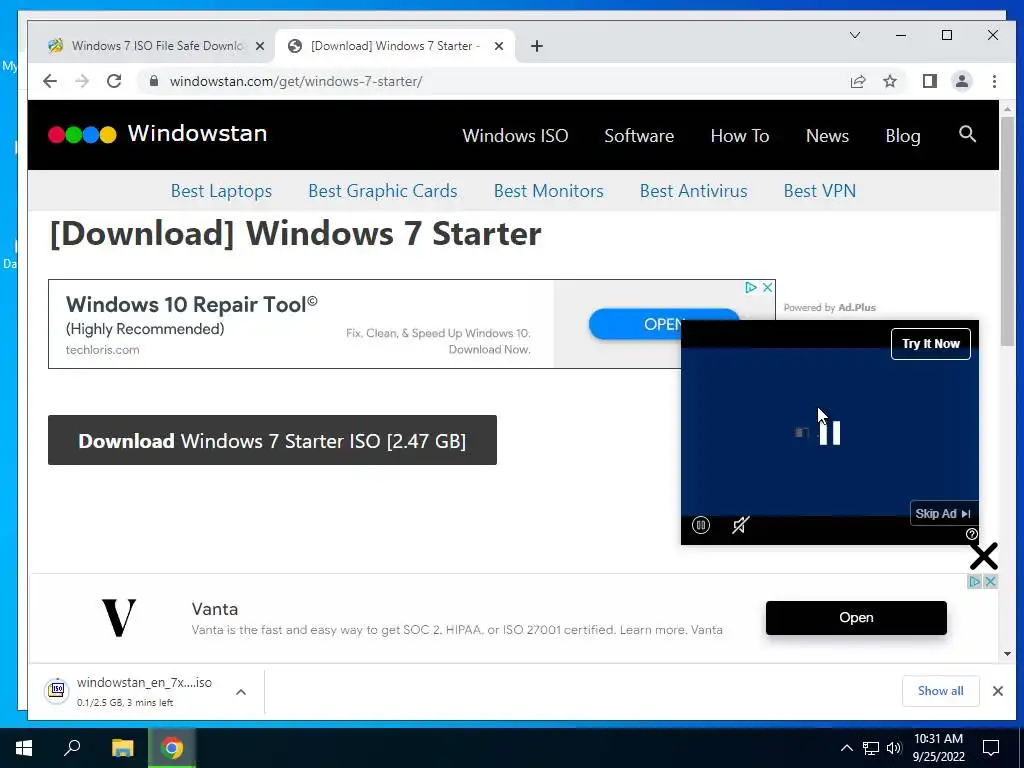Click the site search magnifier icon

pyautogui.click(x=967, y=134)
